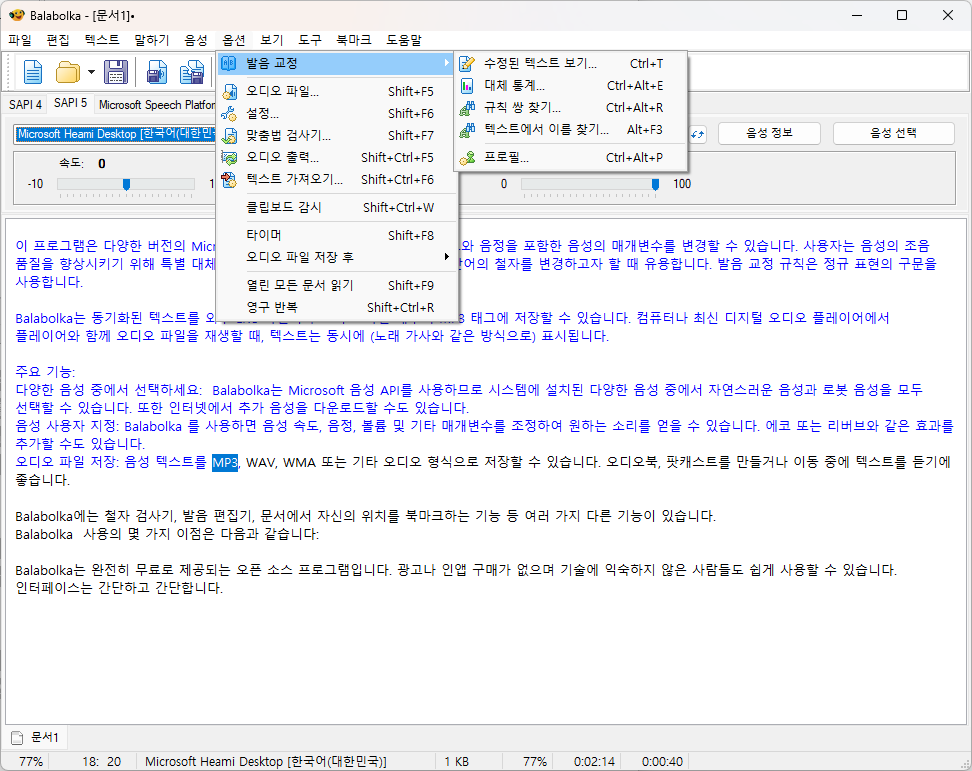Click the Split and save audio toolbar icon
Screen dimensions: 972x771
192,73
